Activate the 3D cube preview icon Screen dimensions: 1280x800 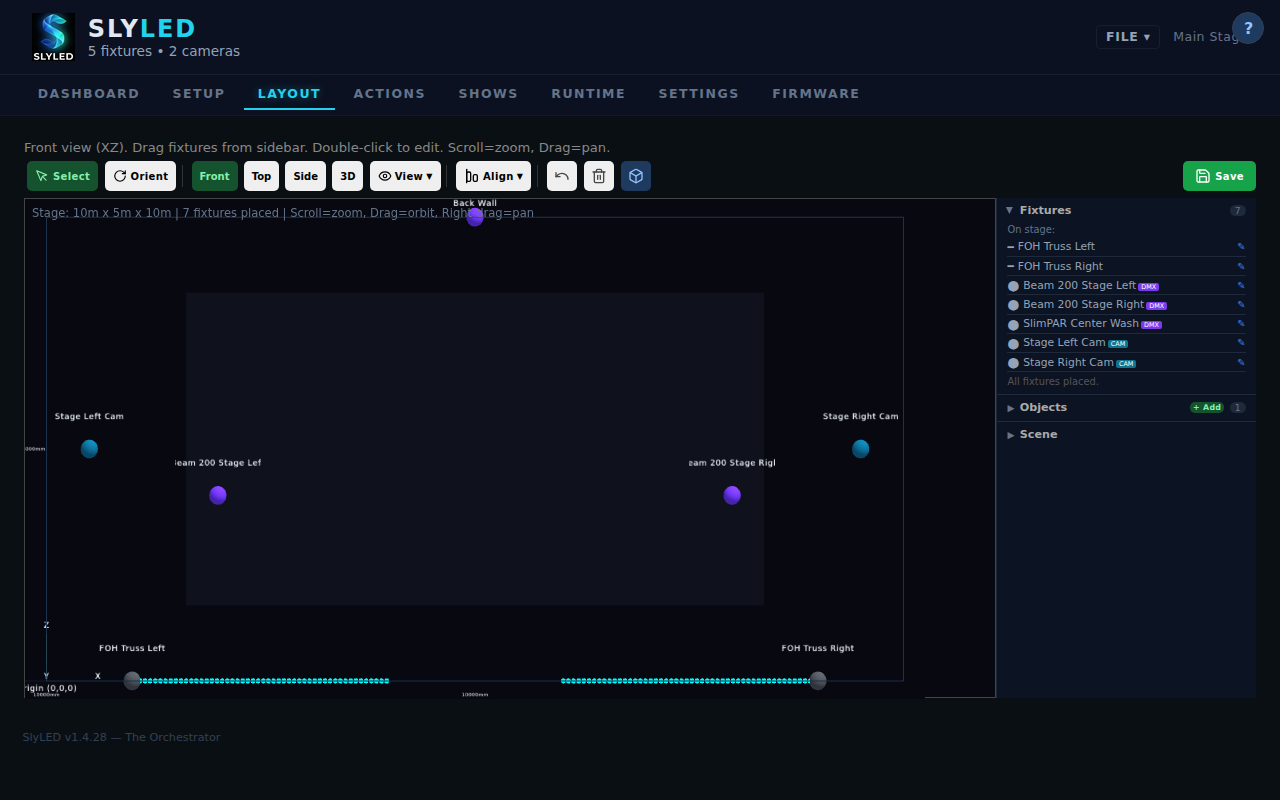pyautogui.click(x=636, y=176)
